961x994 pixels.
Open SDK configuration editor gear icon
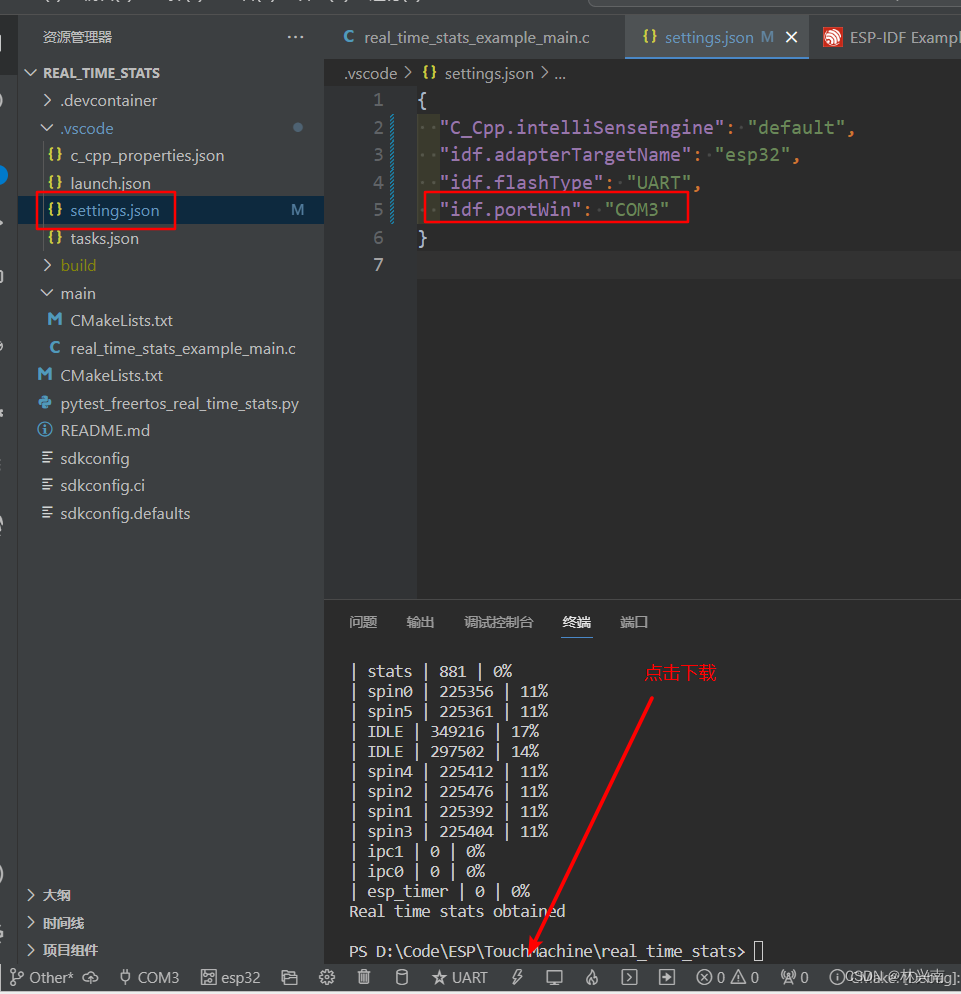(x=327, y=977)
